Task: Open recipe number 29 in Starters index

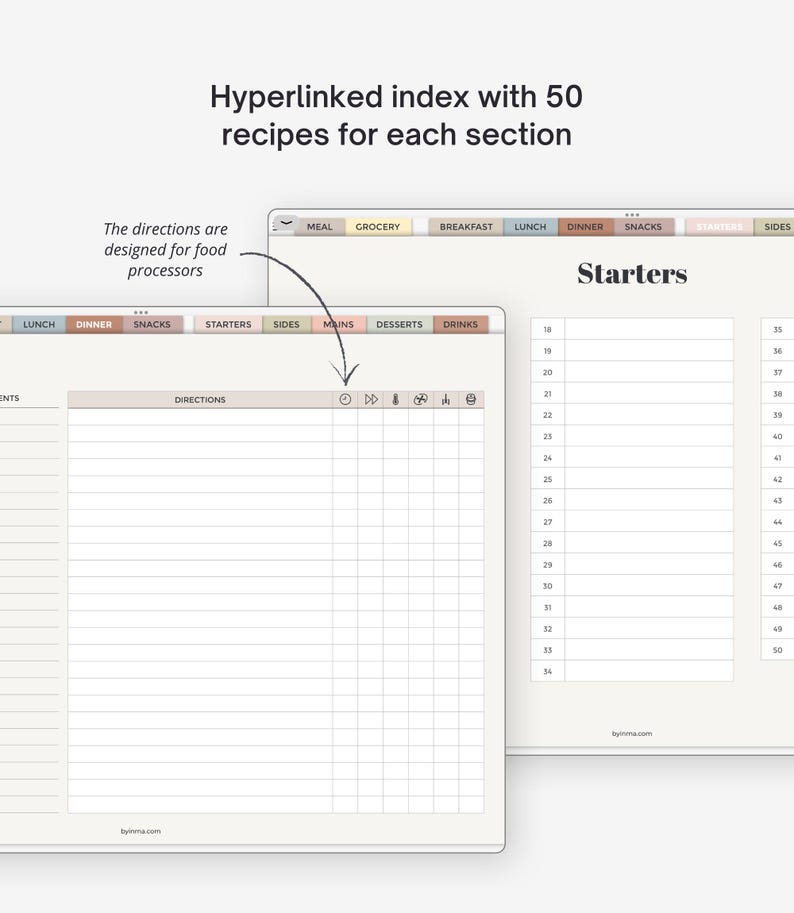Action: 547,565
